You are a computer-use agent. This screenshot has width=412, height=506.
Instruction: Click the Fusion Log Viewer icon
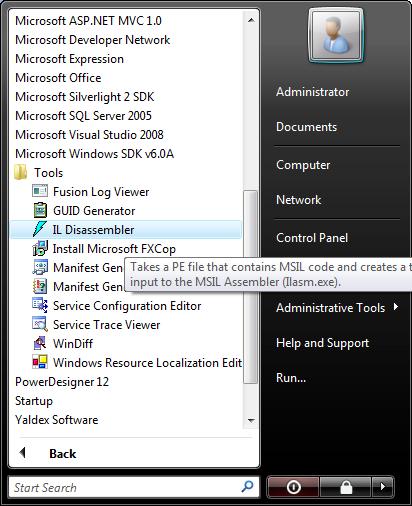click(x=40, y=191)
